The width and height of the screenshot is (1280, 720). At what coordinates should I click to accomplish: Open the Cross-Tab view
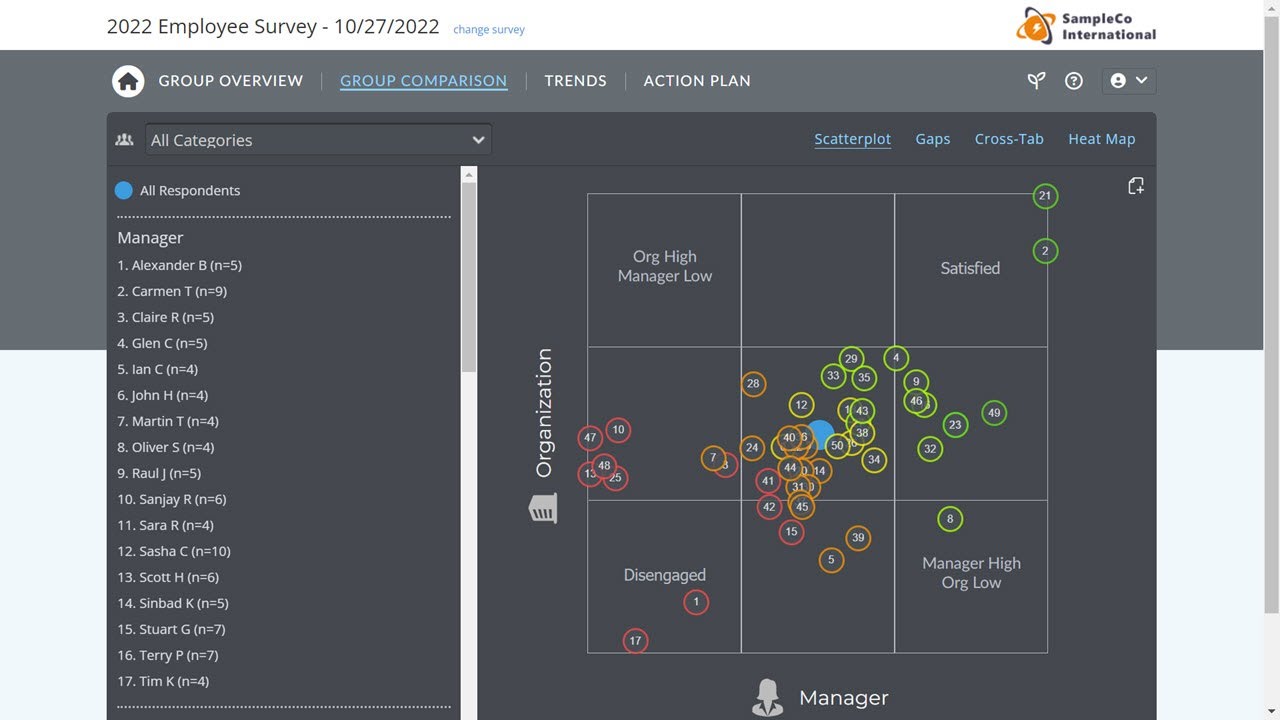coord(1009,139)
